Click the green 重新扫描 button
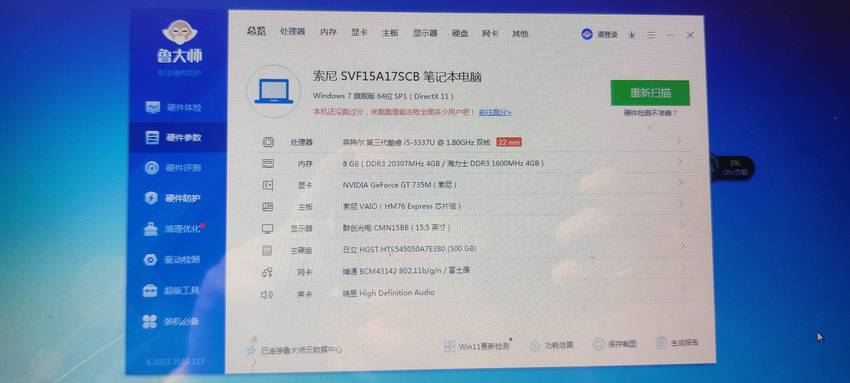The width and height of the screenshot is (850, 383). click(650, 93)
